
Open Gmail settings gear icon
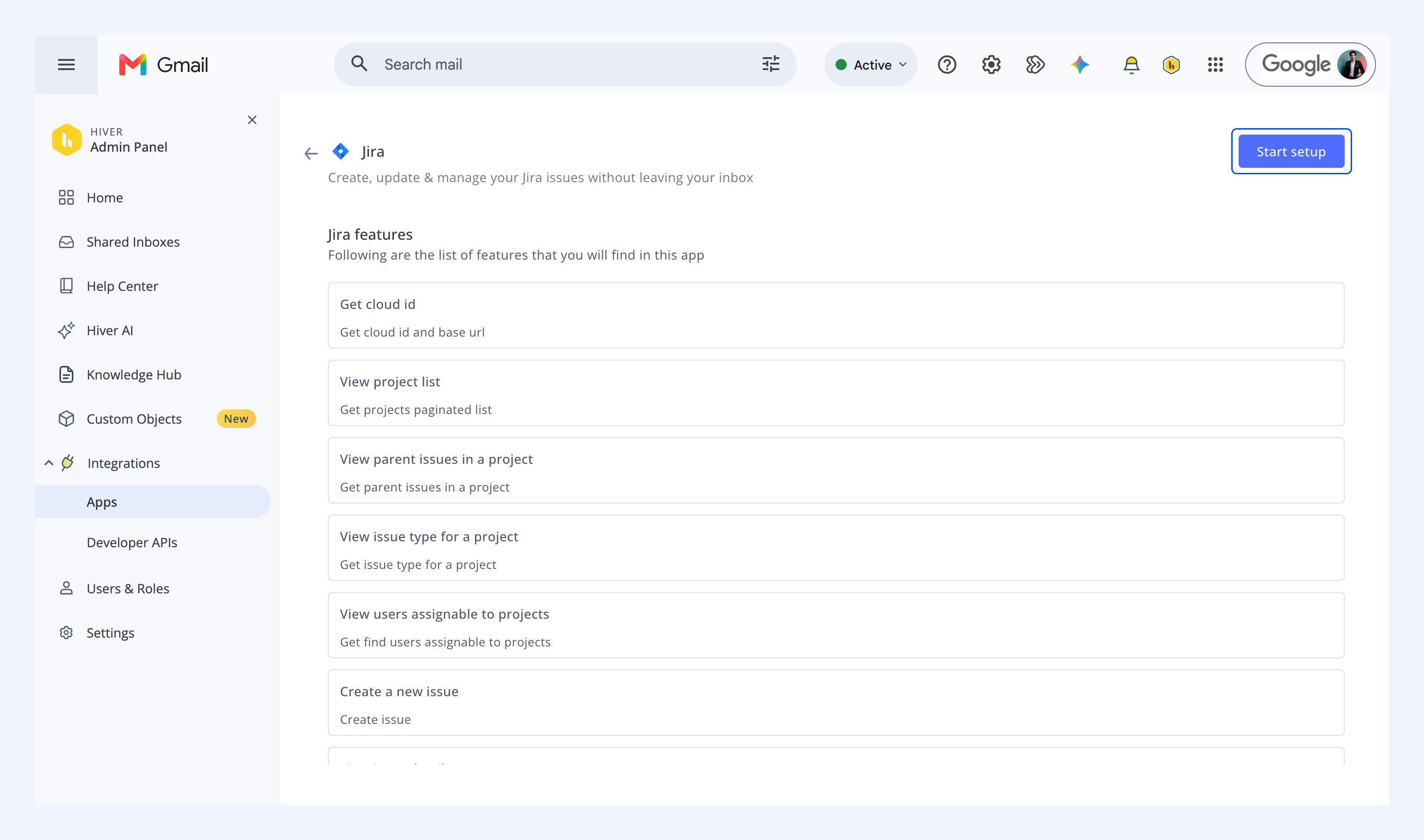click(991, 65)
